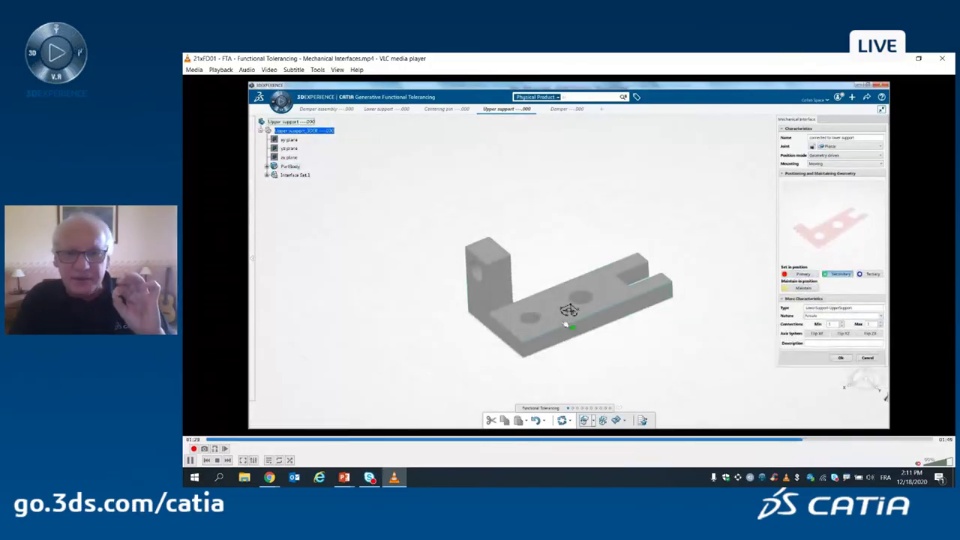Screen dimensions: 960x540
Task: Click the VLC red record button
Action: [193, 449]
